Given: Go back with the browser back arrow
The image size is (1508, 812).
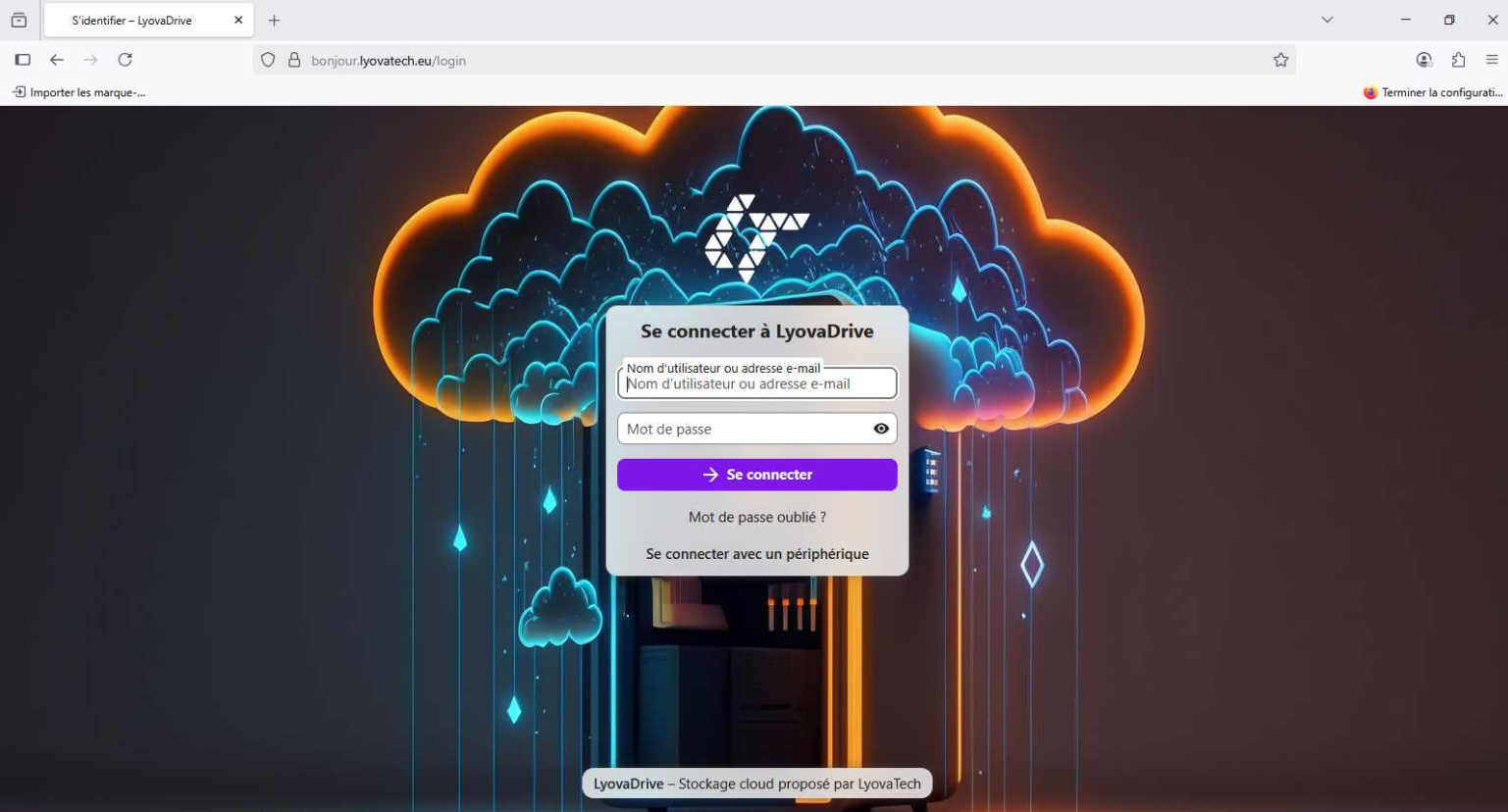Looking at the screenshot, I should (x=57, y=60).
